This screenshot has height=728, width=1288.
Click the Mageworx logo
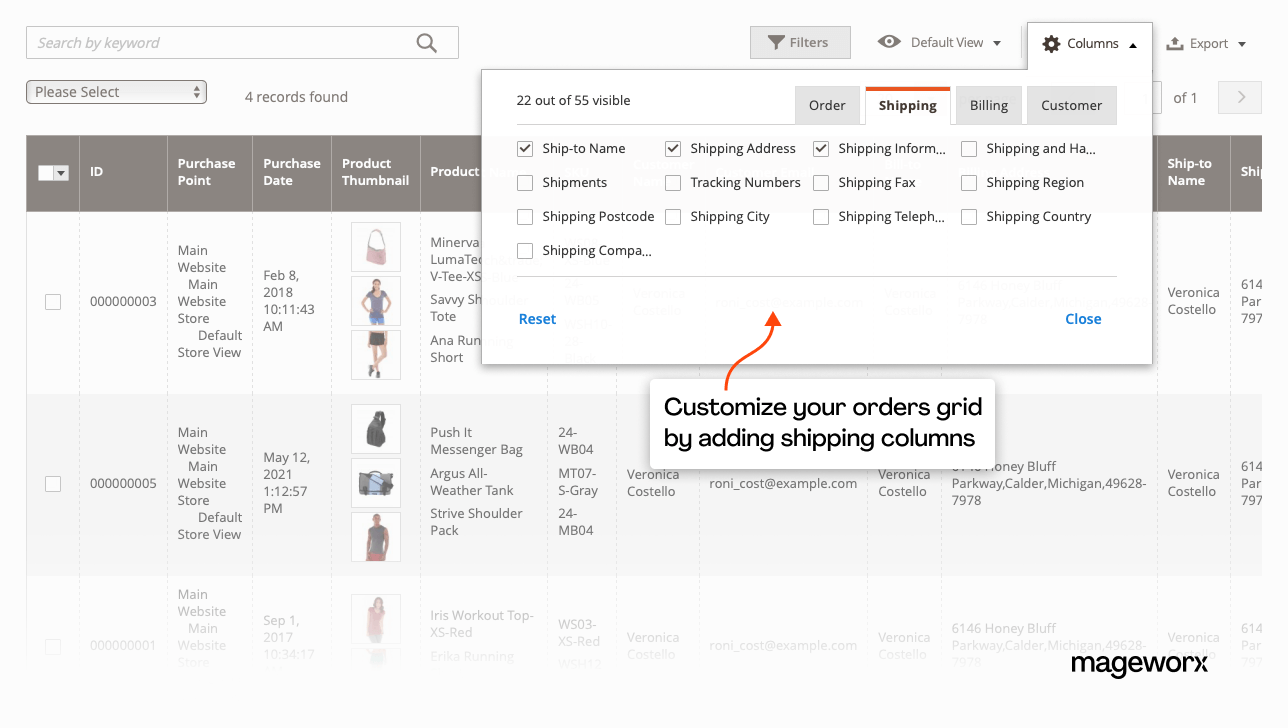pyautogui.click(x=1140, y=664)
